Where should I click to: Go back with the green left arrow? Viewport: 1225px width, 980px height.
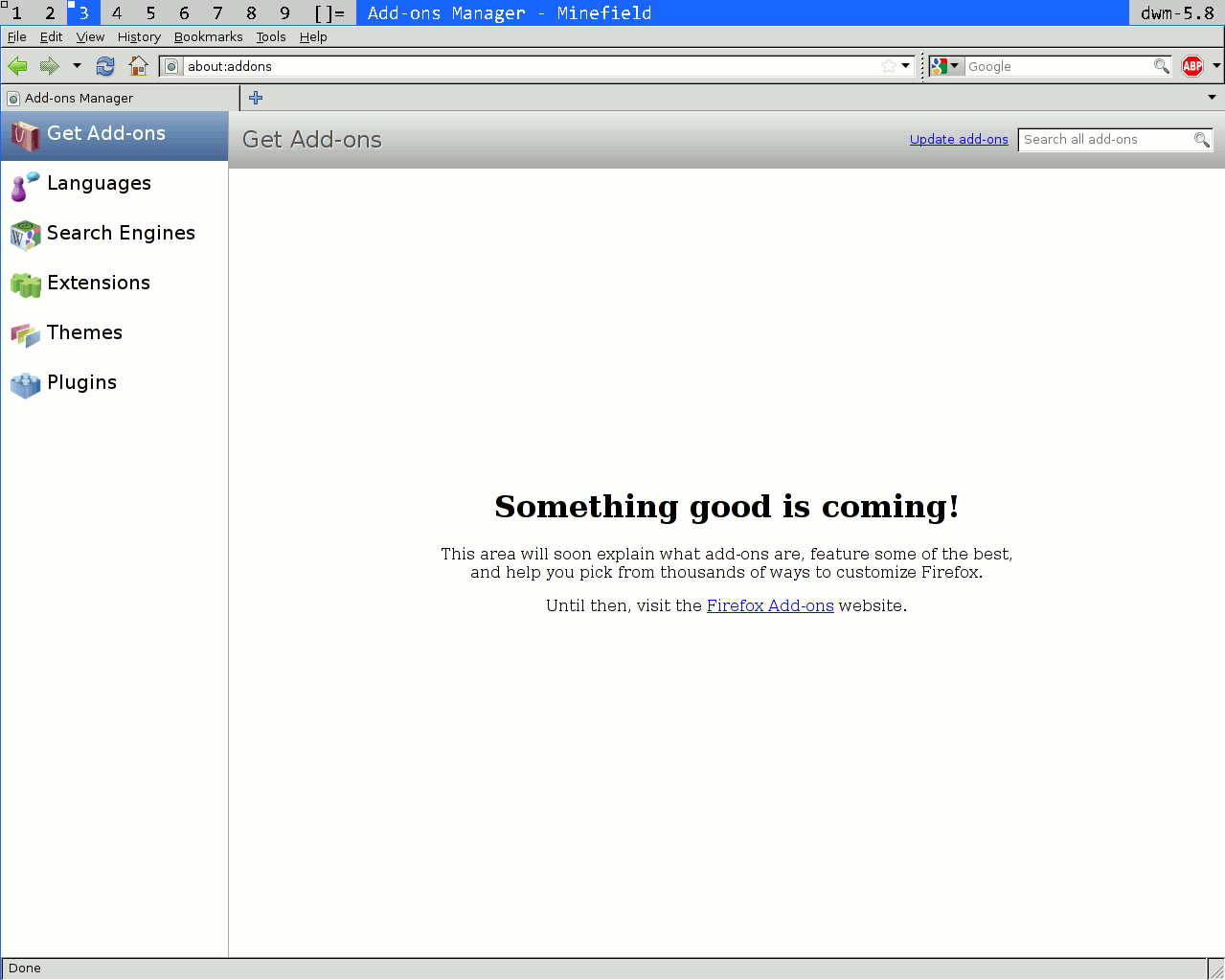pyautogui.click(x=17, y=66)
